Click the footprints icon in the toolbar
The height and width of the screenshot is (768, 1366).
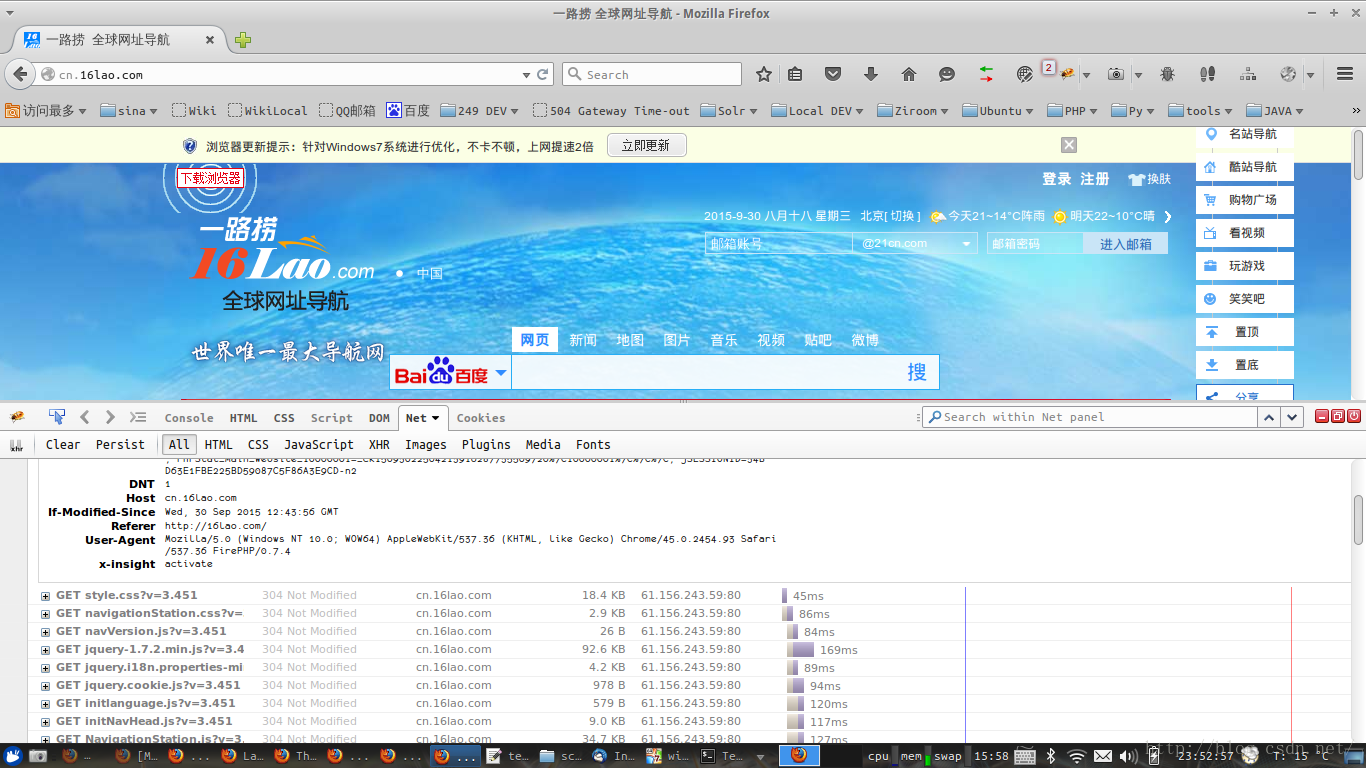(1207, 74)
